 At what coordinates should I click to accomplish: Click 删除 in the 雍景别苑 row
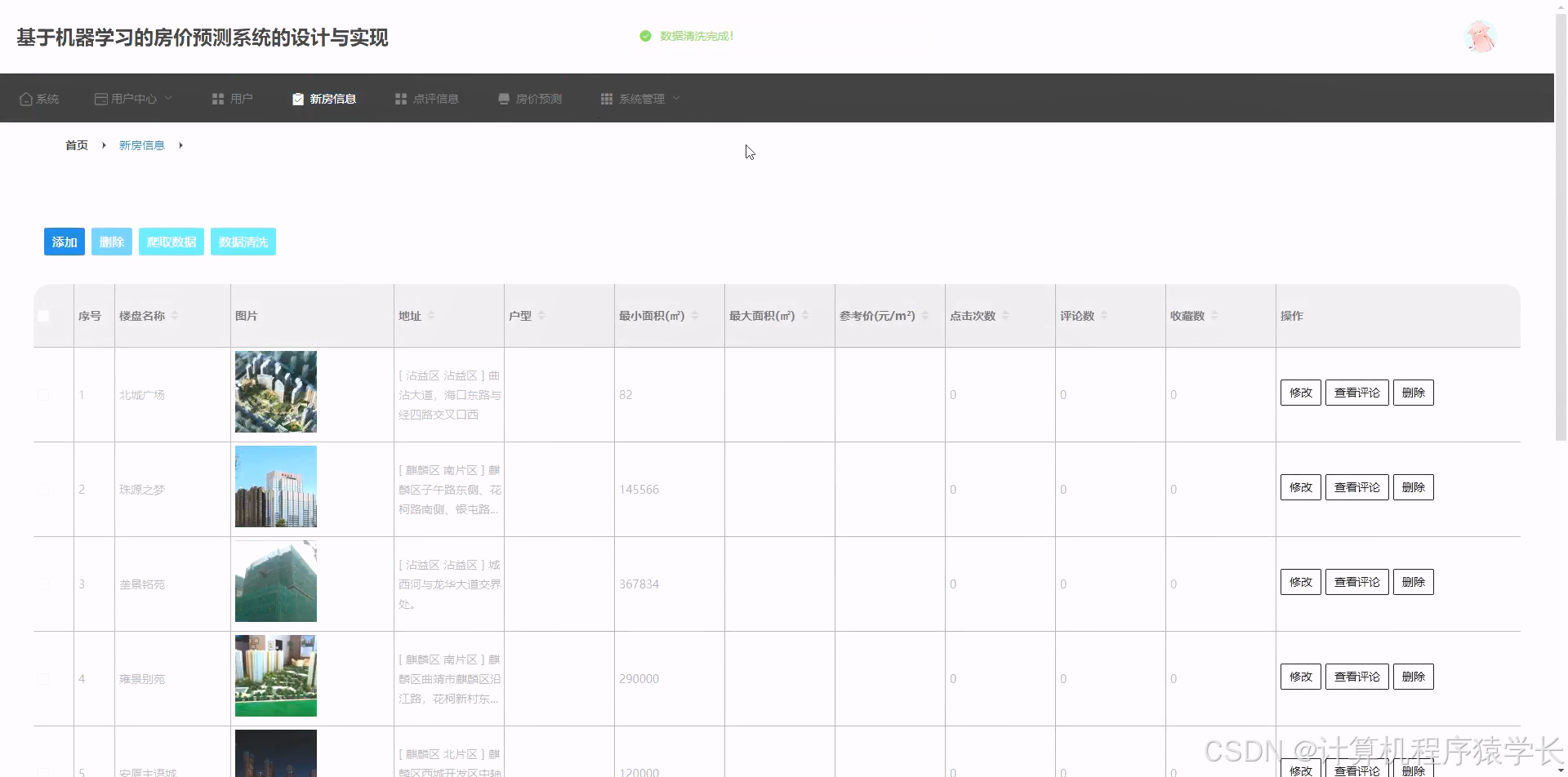coord(1414,677)
